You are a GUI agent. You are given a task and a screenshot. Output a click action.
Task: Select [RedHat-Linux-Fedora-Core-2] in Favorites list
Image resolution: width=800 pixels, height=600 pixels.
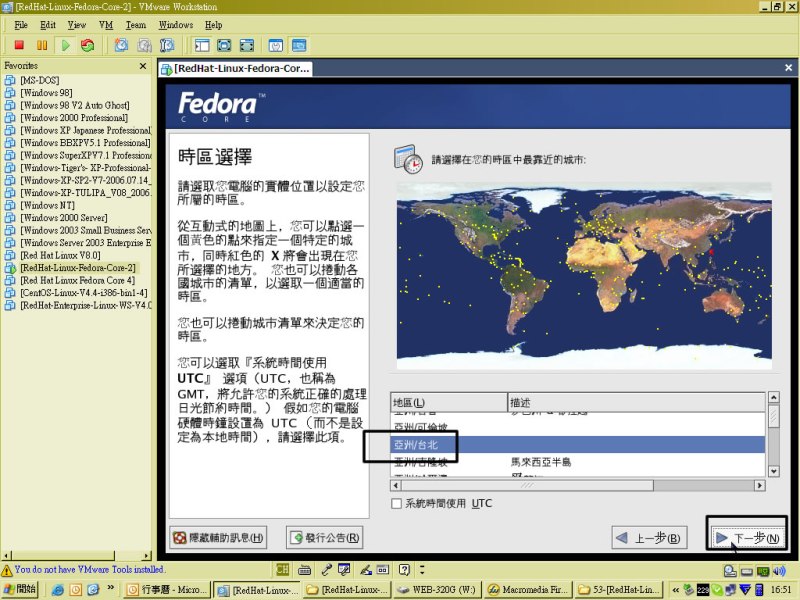[78, 268]
